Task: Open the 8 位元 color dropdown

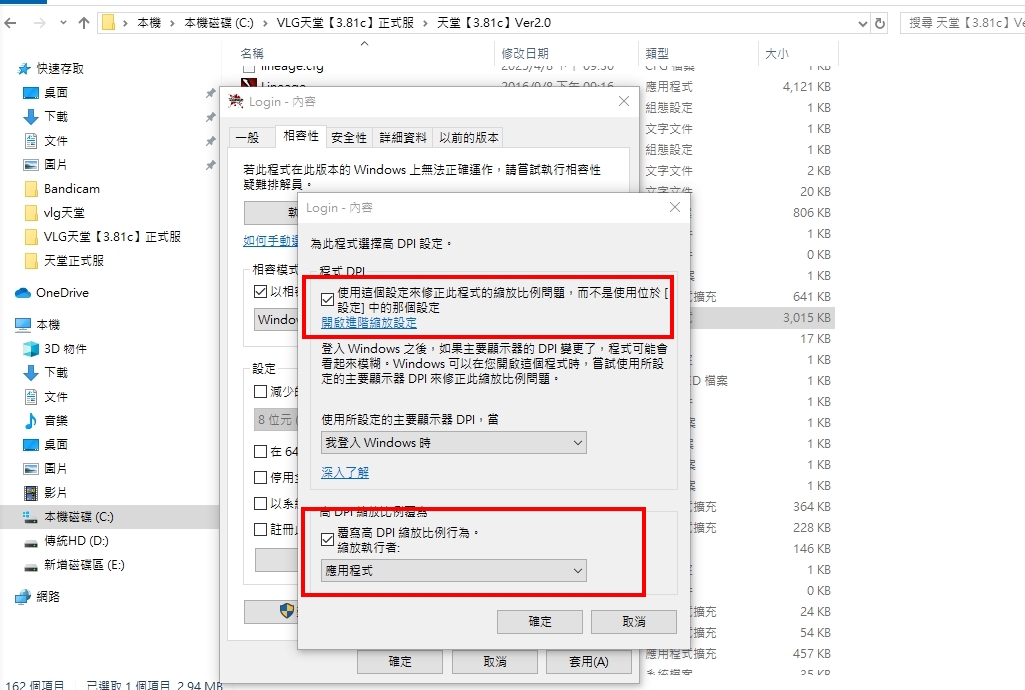Action: (x=276, y=419)
